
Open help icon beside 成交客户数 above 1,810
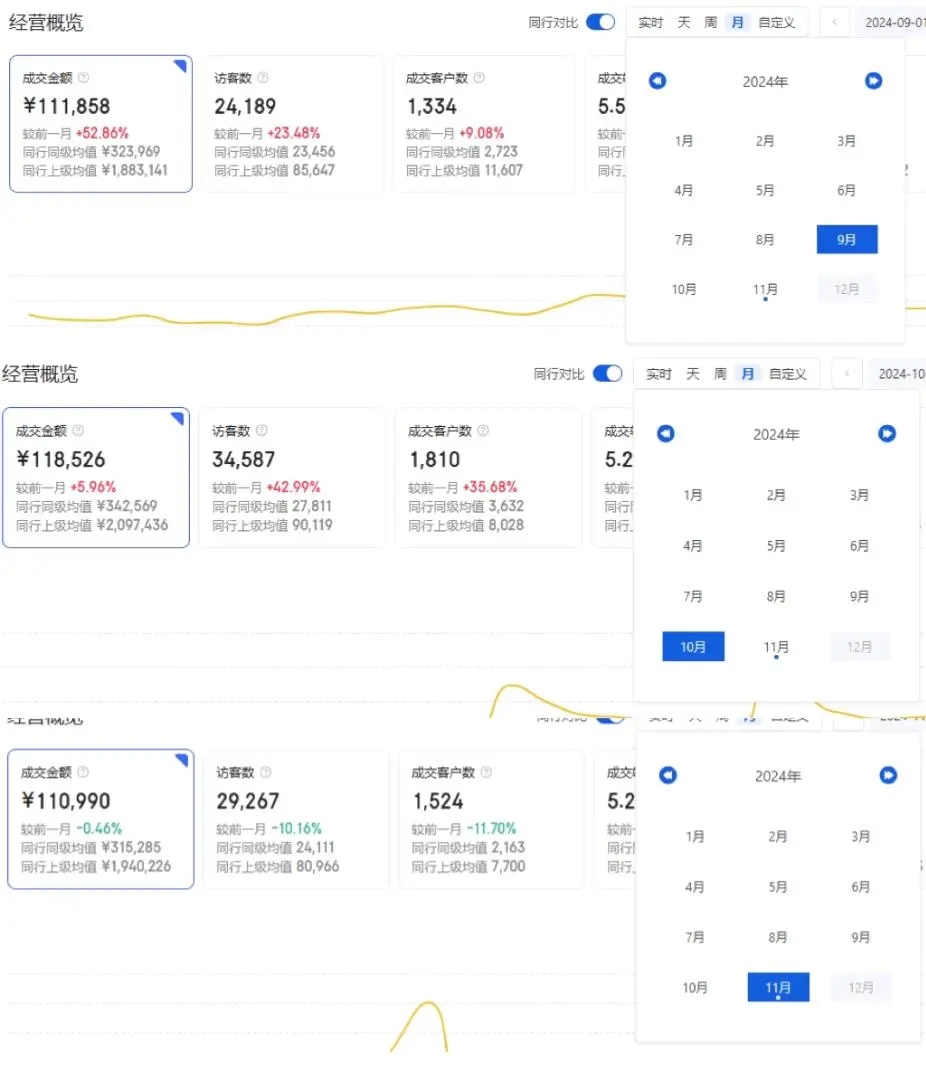483,430
